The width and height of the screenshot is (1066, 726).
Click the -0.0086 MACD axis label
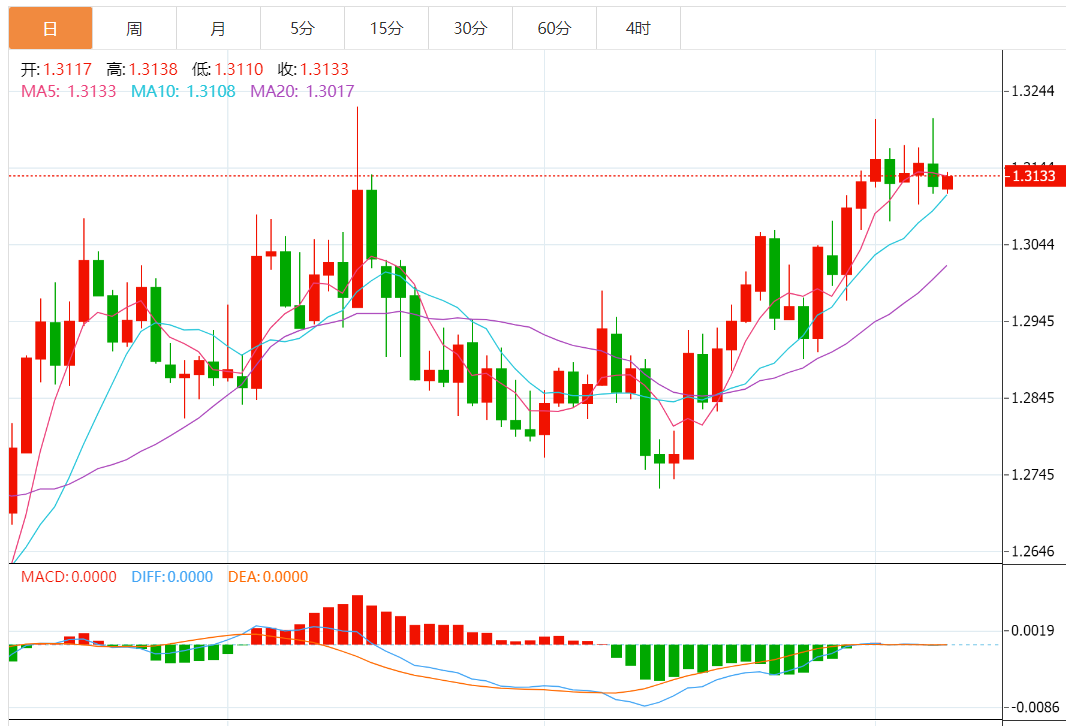[x=1033, y=707]
